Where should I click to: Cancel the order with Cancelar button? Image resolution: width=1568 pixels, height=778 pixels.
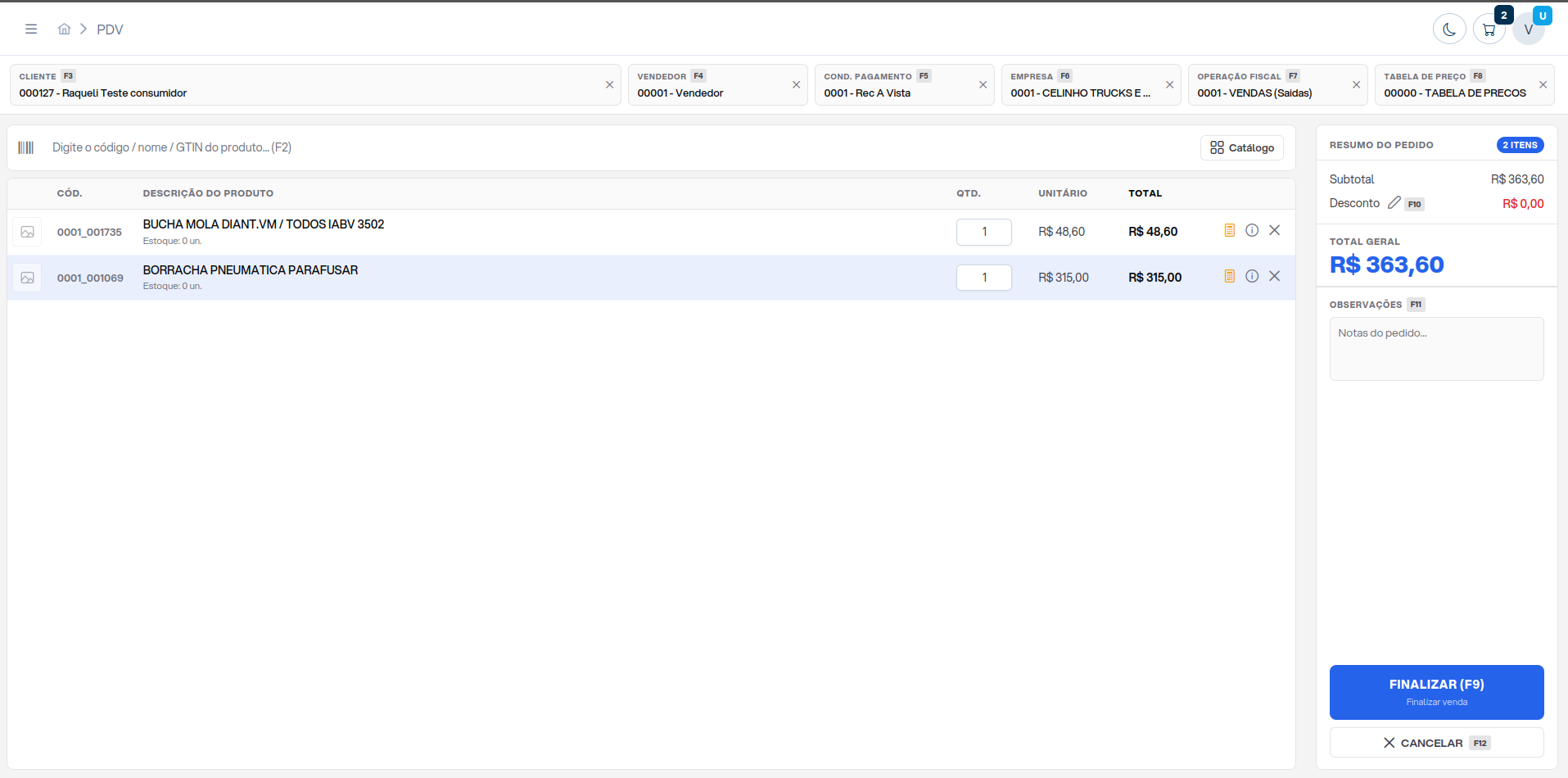pyautogui.click(x=1436, y=743)
